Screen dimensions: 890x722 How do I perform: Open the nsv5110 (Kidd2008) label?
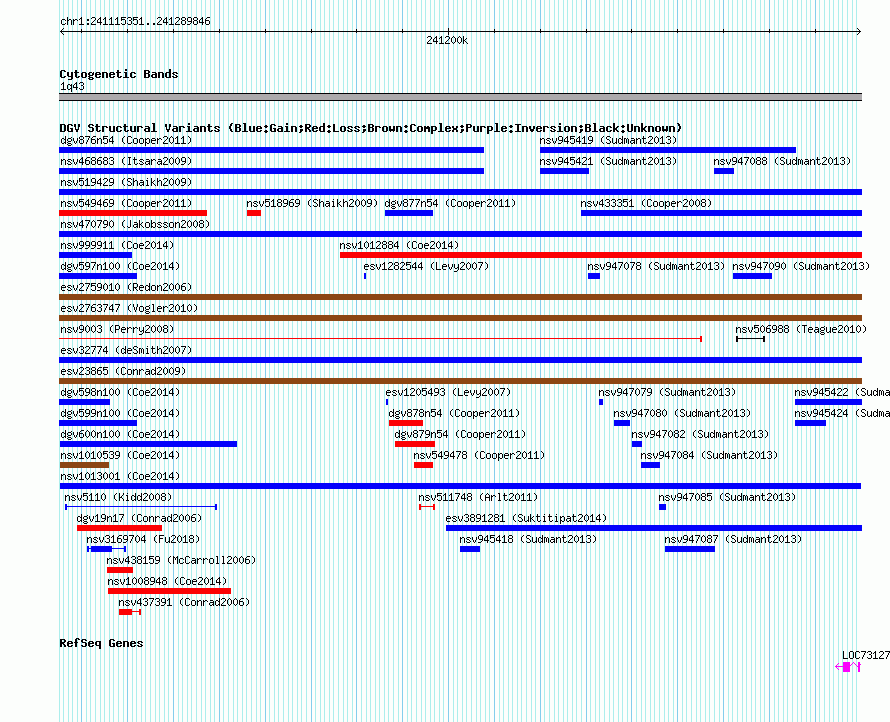(118, 497)
